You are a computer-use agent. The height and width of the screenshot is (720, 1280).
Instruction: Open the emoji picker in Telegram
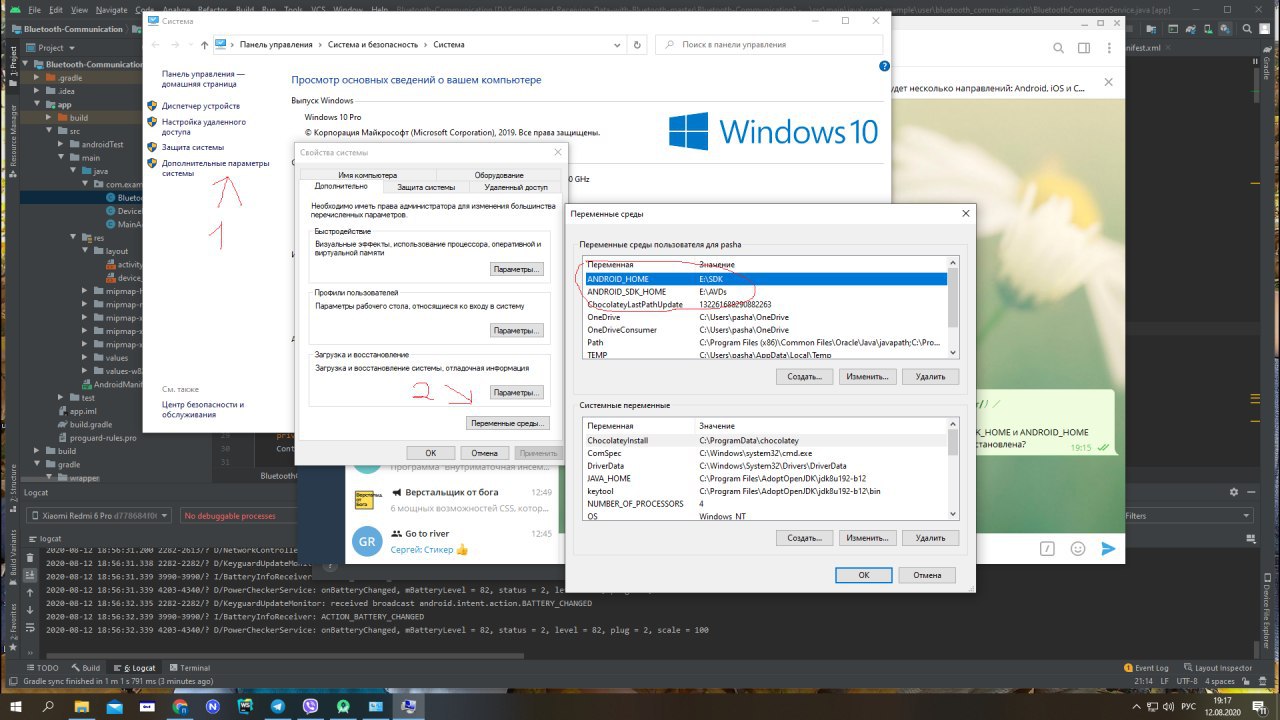[x=1077, y=548]
